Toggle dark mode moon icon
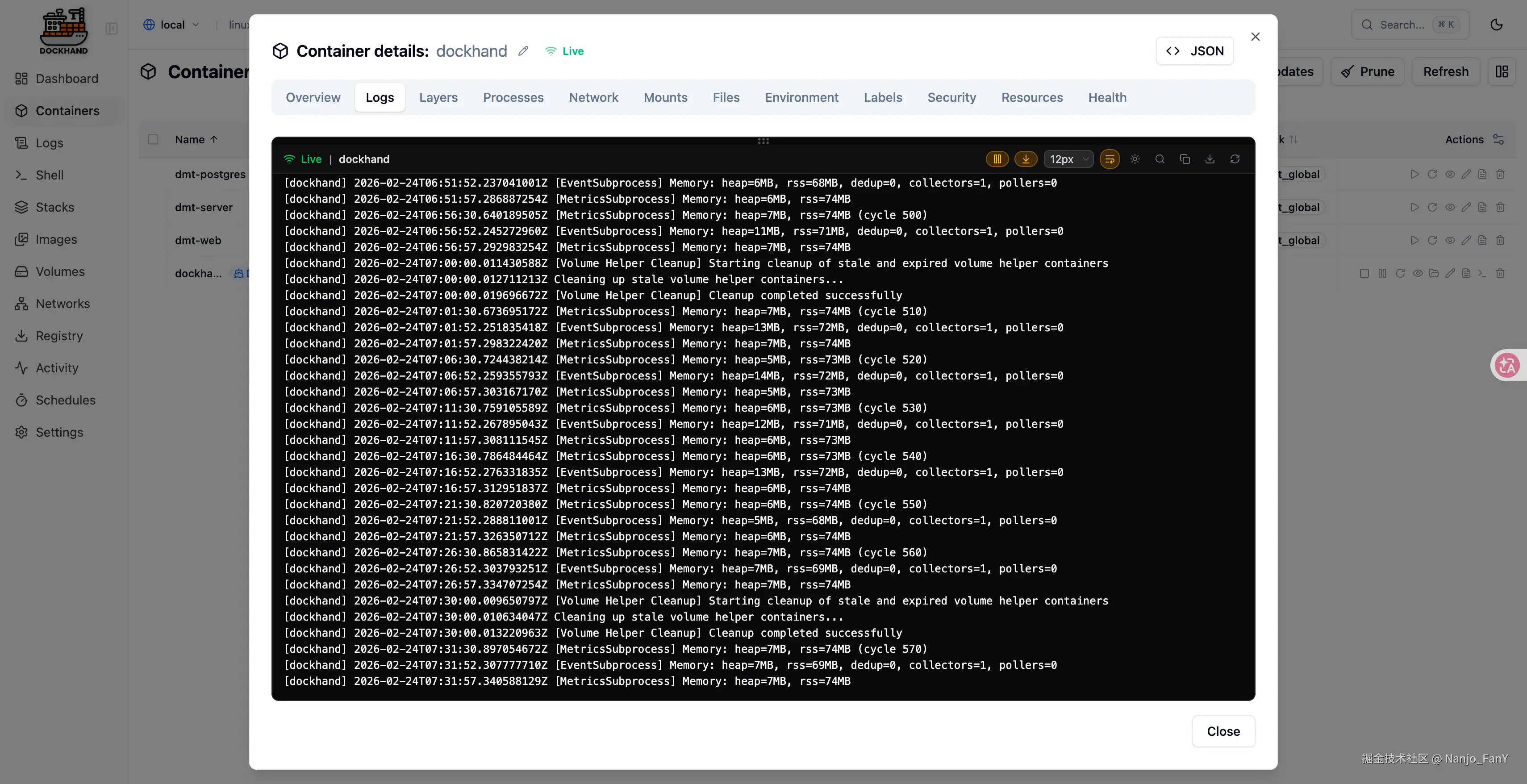Screen dimensions: 1527x784 pyautogui.click(x=1496, y=24)
